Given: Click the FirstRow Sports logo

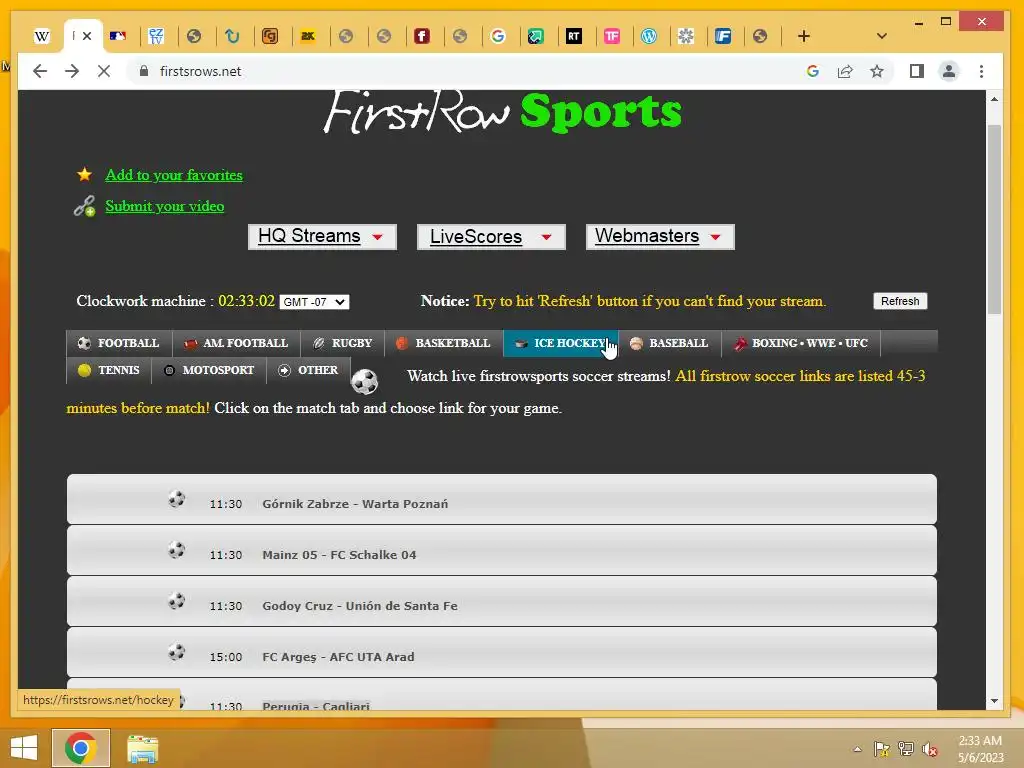Looking at the screenshot, I should (502, 112).
